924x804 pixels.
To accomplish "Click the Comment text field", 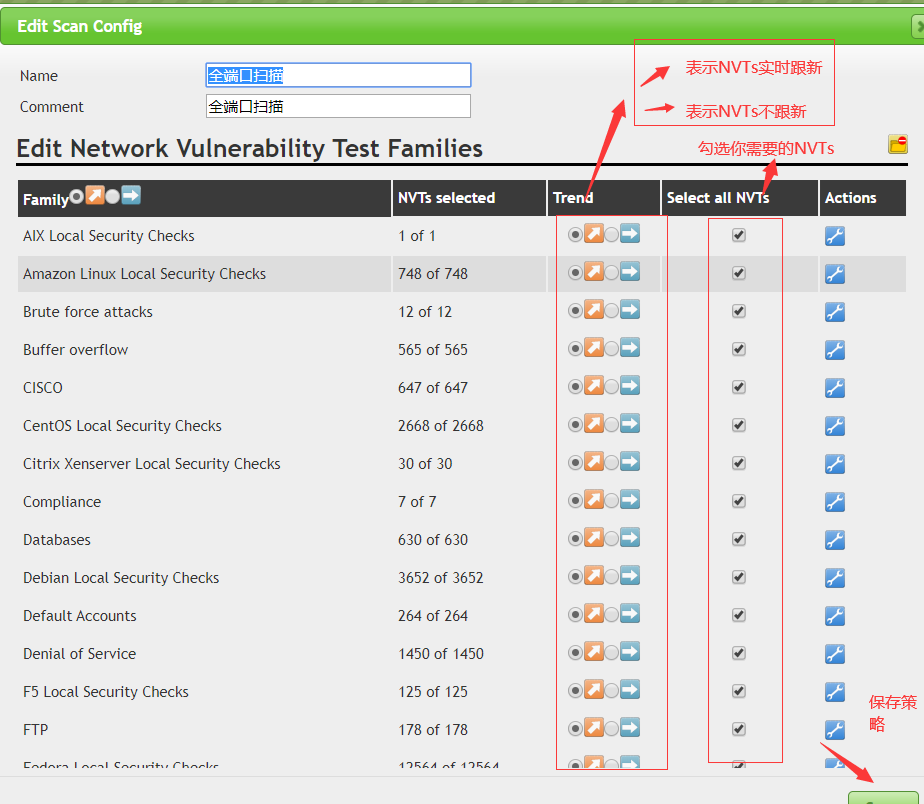I will tap(337, 106).
